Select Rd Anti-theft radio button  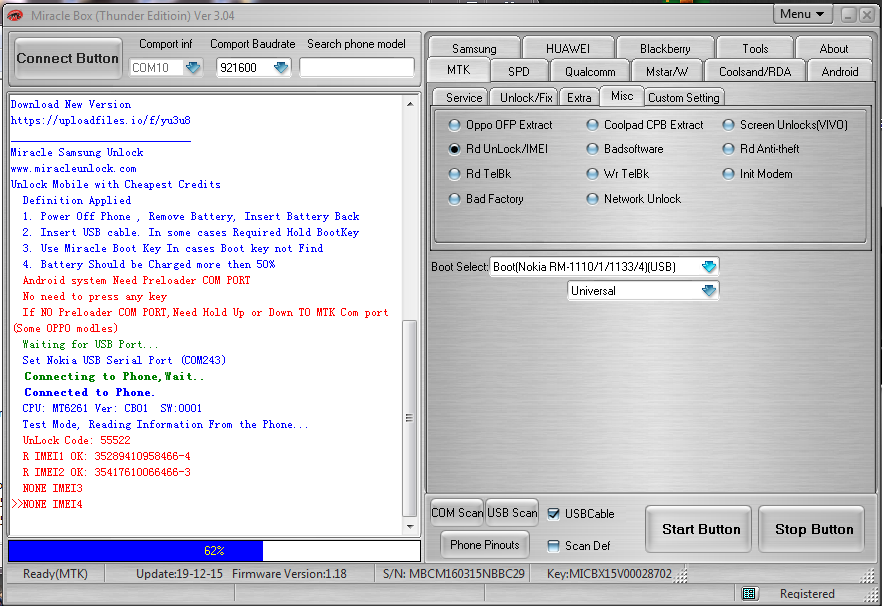[728, 149]
